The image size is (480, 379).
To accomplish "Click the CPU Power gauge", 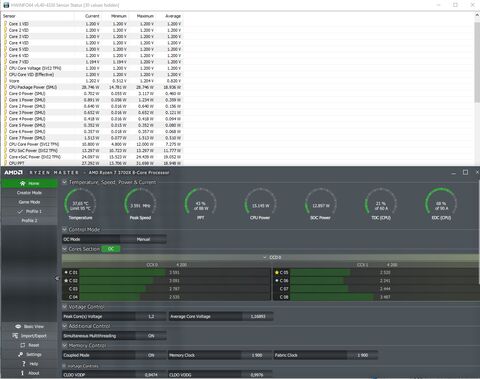I will [x=260, y=204].
